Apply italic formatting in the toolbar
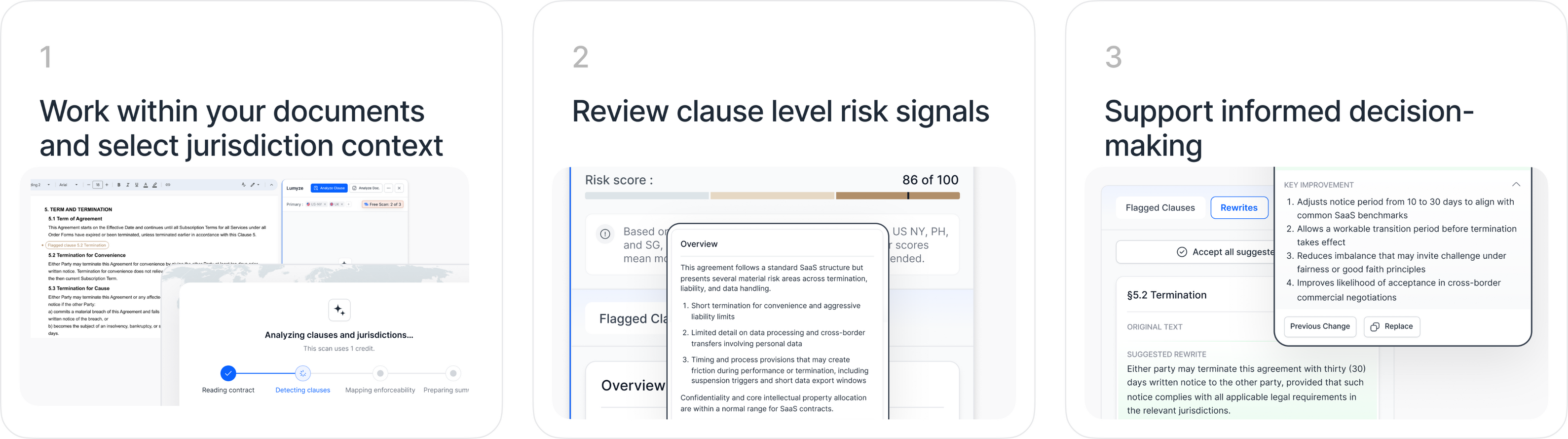This screenshot has width=1568, height=439. (x=128, y=185)
